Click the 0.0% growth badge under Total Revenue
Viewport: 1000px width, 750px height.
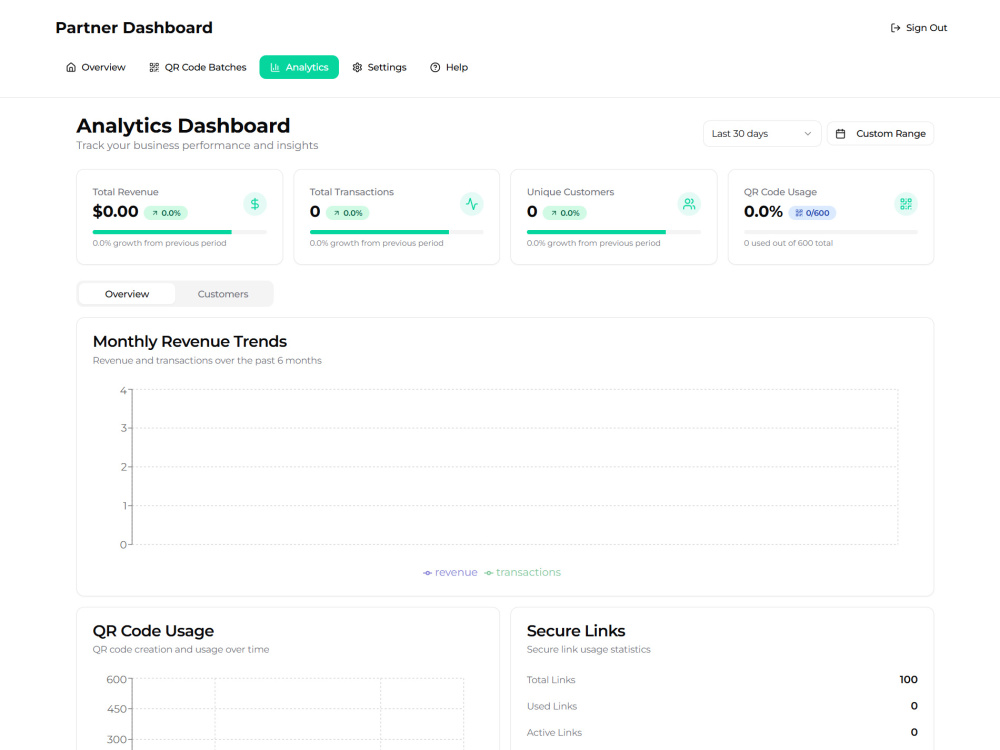pyautogui.click(x=166, y=213)
